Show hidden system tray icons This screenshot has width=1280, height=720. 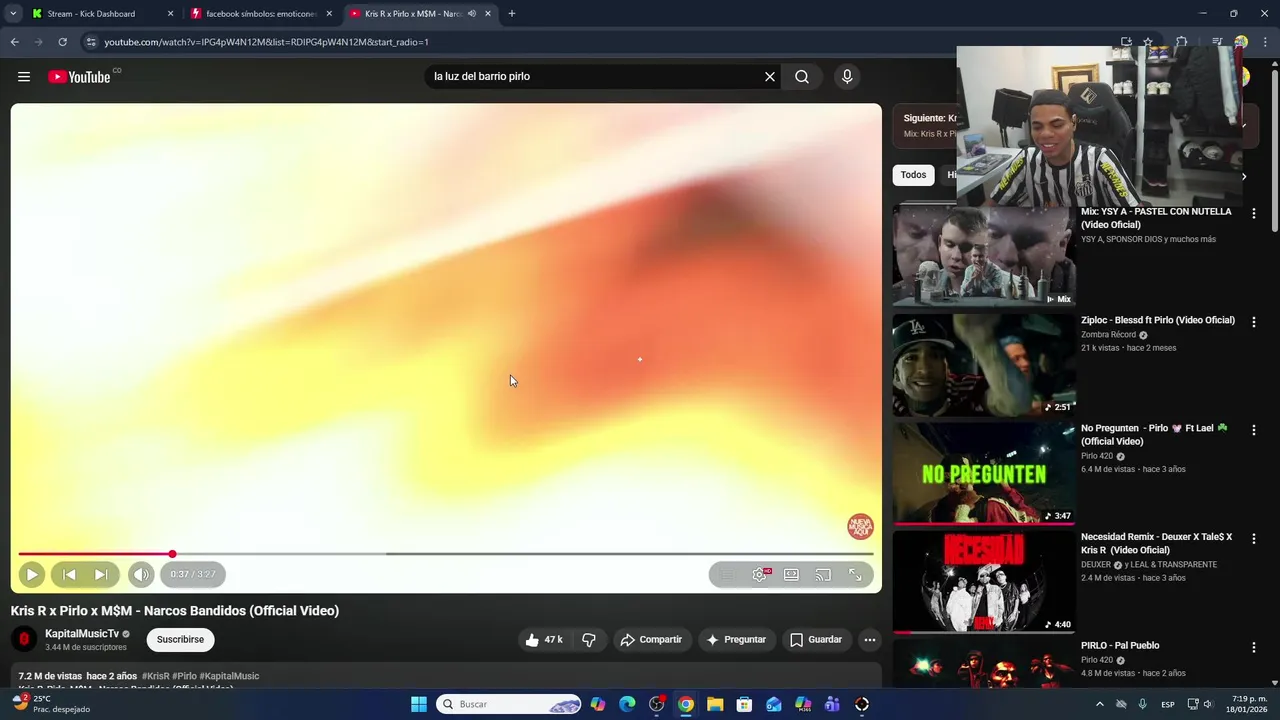point(1100,704)
